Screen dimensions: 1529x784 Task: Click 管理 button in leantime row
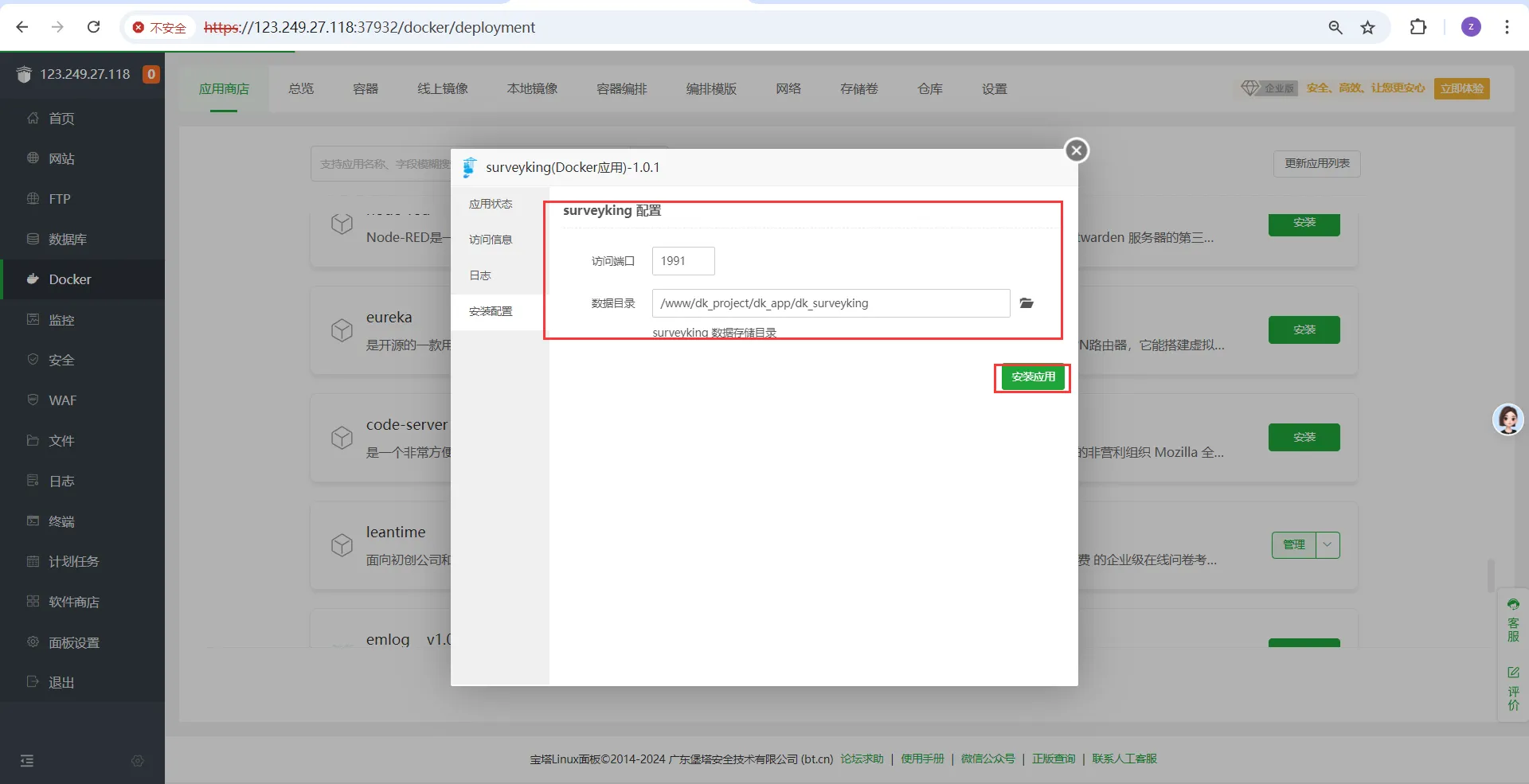[1294, 545]
